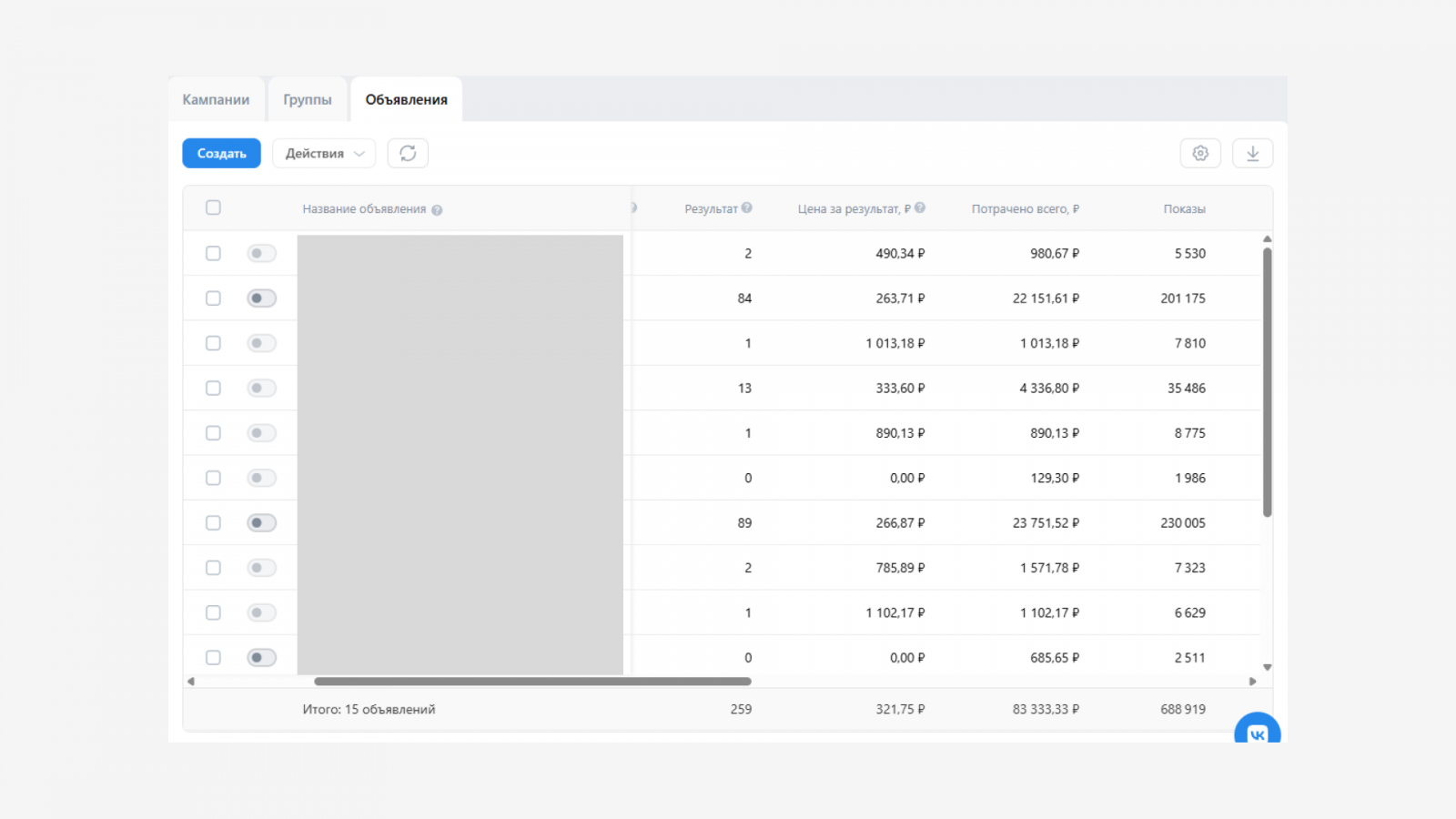The width and height of the screenshot is (1456, 819).
Task: Click help icon next to Результат header
Action: point(746,207)
